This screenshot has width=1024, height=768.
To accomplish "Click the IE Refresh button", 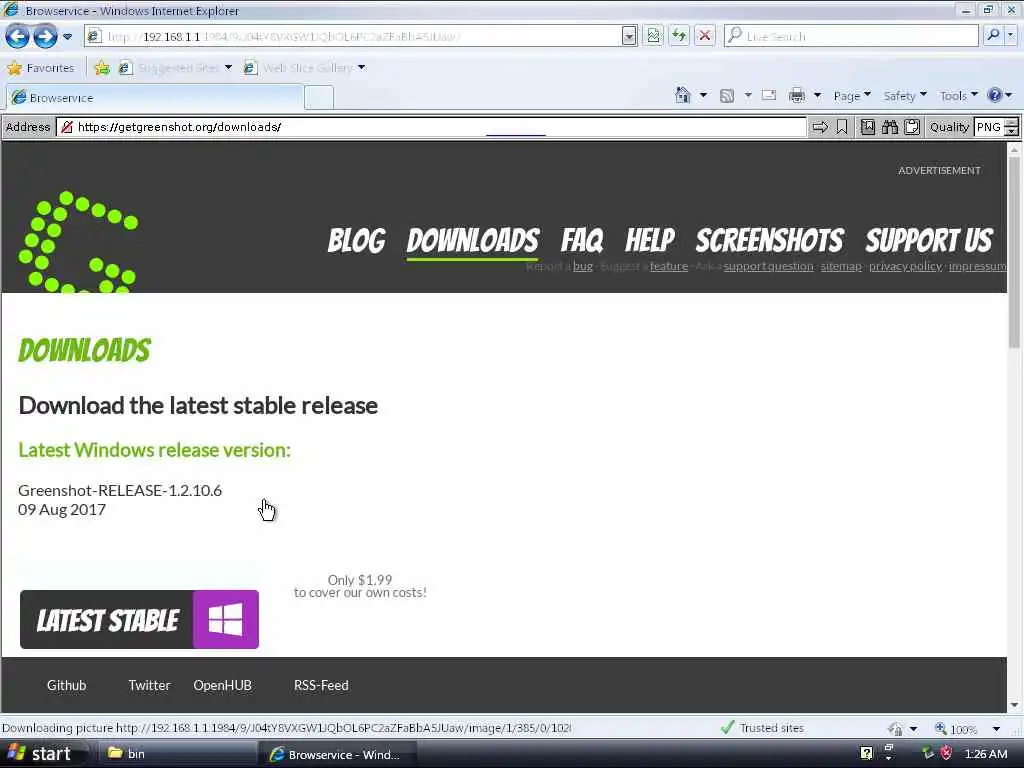I will tap(679, 36).
